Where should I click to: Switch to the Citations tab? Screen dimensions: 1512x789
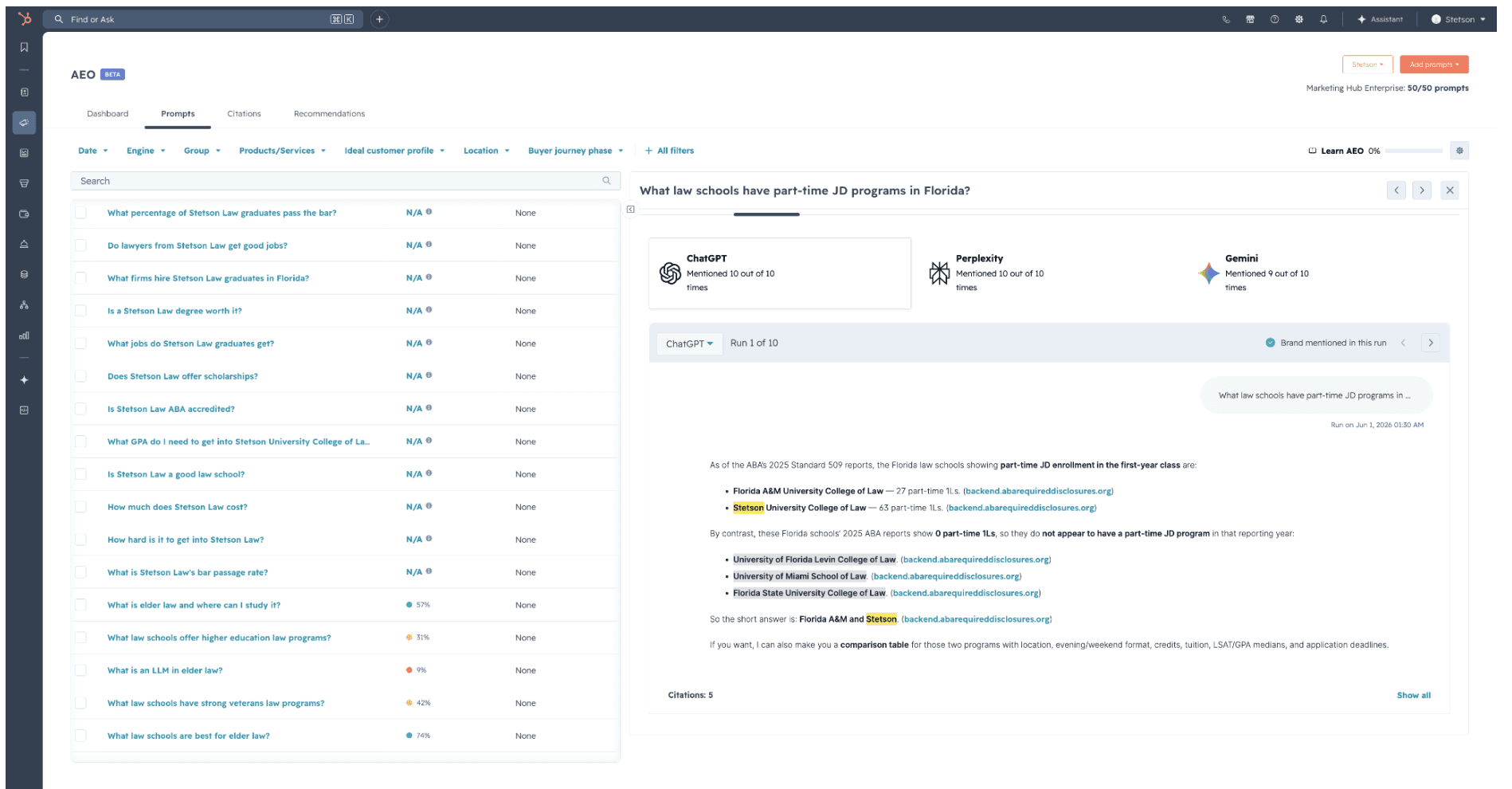244,114
